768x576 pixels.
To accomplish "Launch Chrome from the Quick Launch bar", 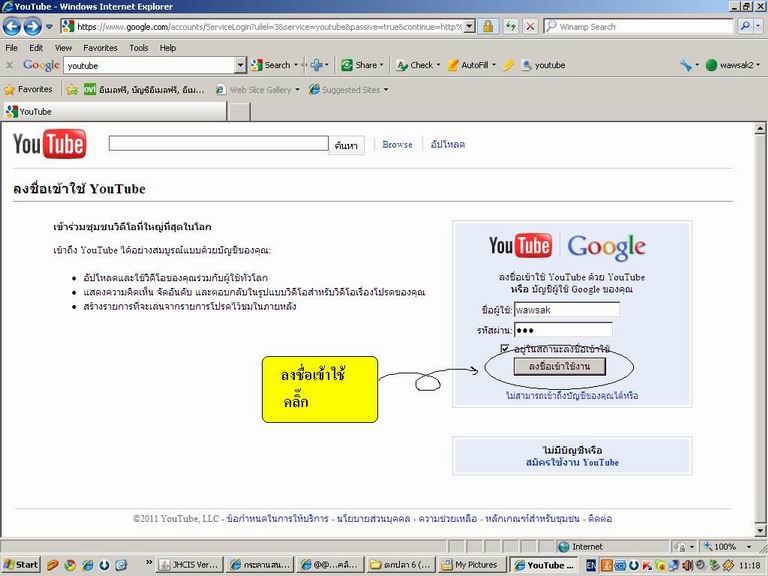I will coord(70,565).
